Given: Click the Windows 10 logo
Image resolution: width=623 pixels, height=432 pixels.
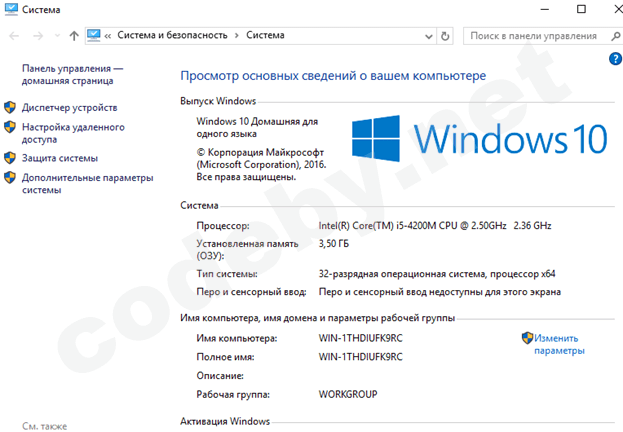Looking at the screenshot, I should tap(479, 139).
